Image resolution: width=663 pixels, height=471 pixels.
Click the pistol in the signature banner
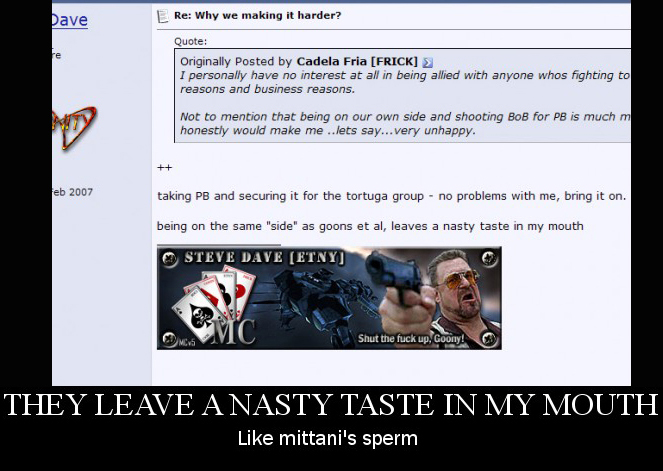(393, 276)
